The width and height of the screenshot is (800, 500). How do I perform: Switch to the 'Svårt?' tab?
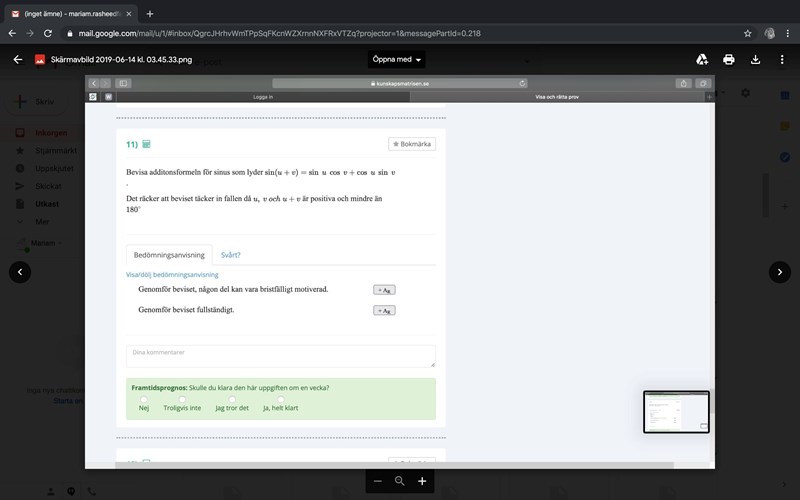point(230,255)
